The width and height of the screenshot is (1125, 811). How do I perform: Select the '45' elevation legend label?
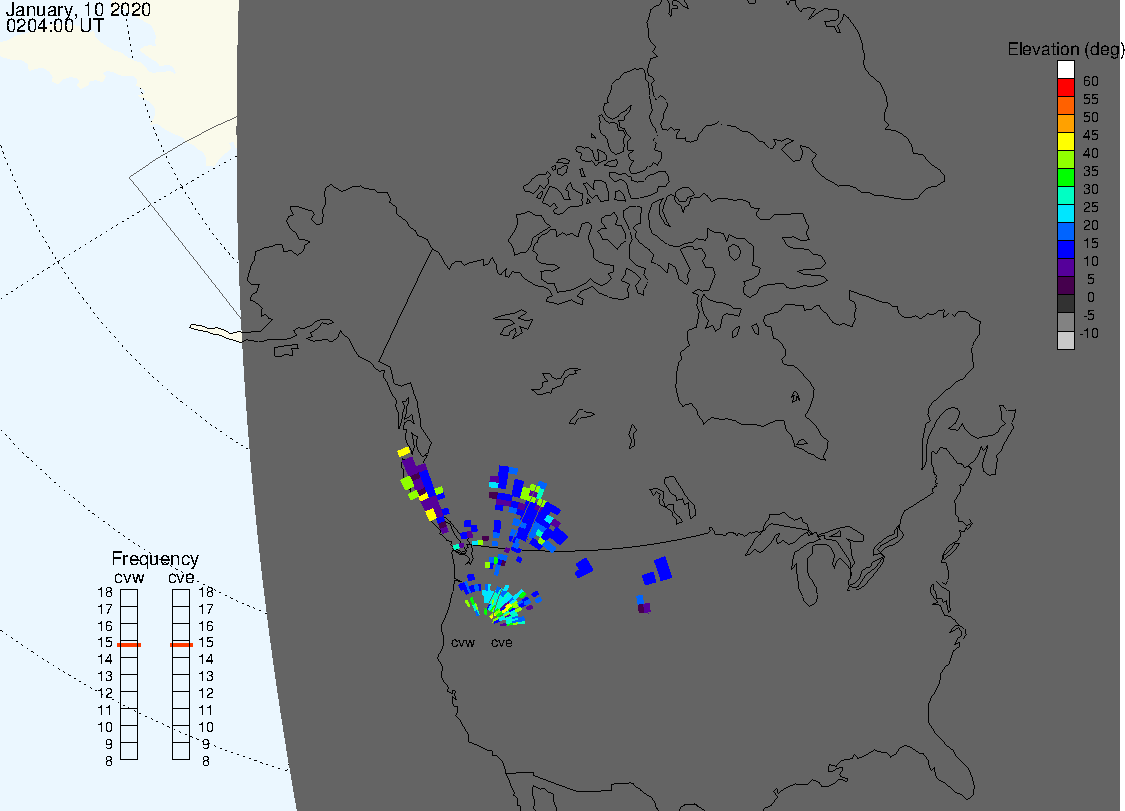(x=1091, y=135)
